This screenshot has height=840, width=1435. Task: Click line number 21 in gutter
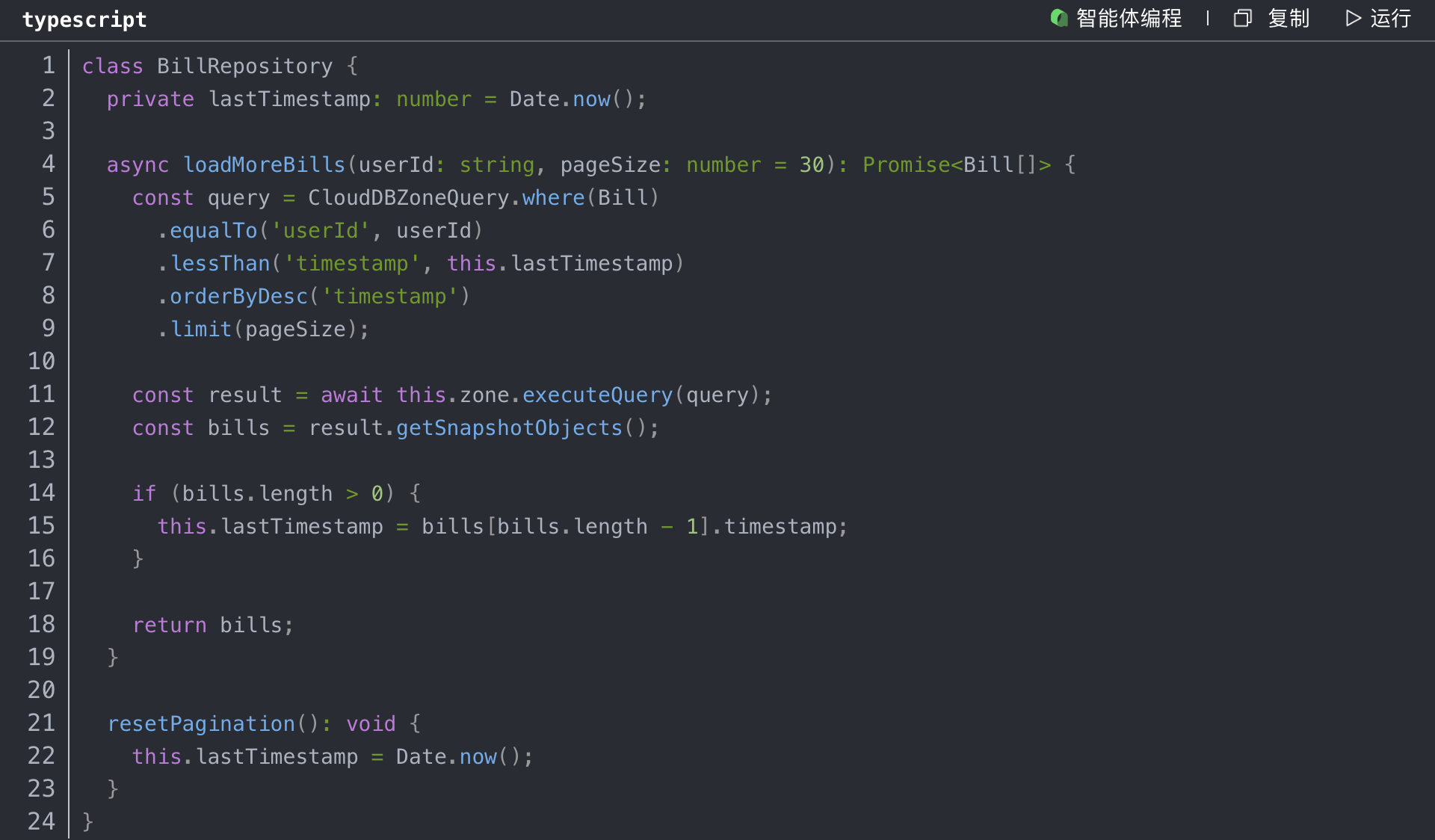point(42,723)
